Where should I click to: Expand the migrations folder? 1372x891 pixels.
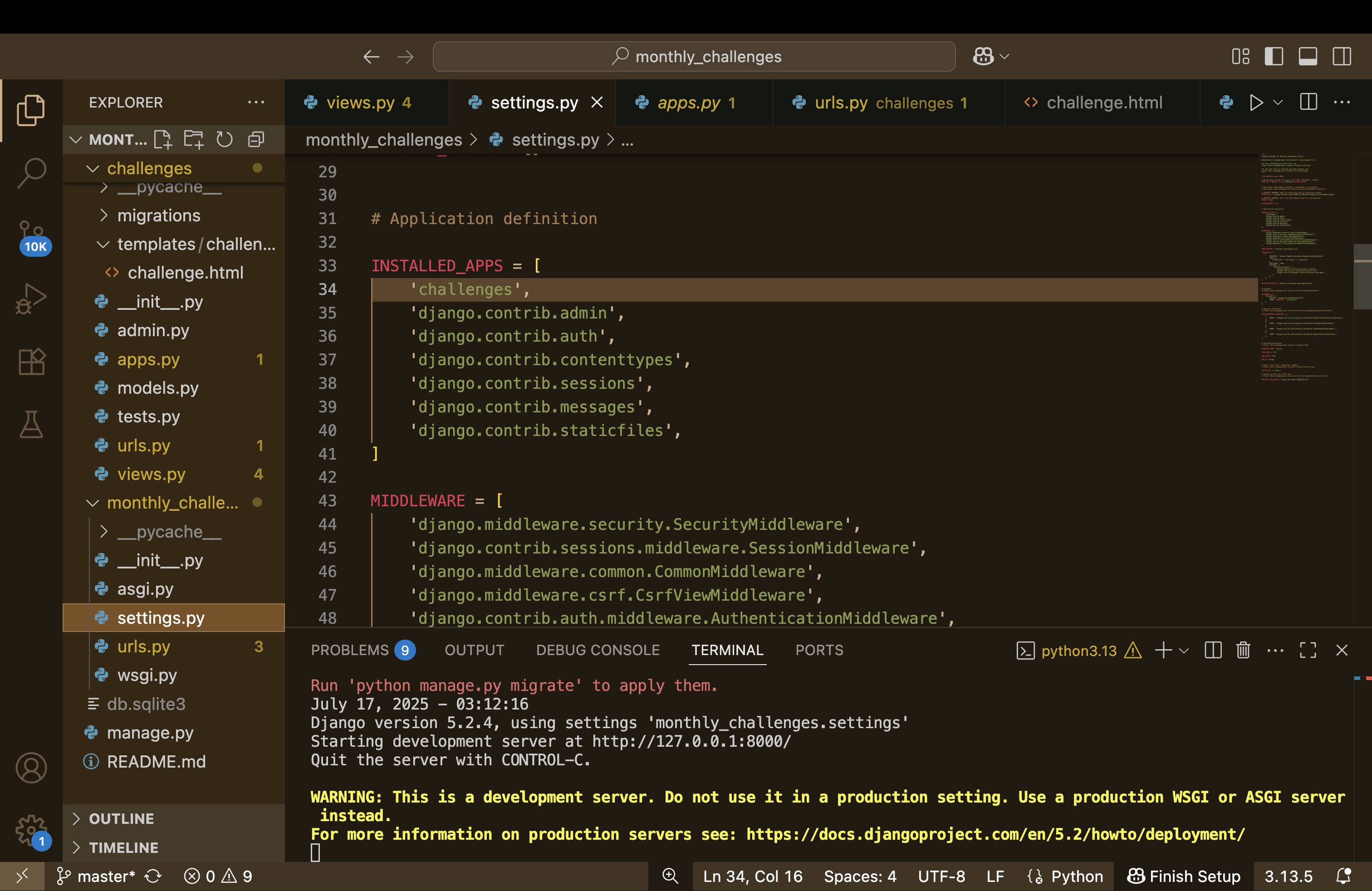click(x=158, y=215)
